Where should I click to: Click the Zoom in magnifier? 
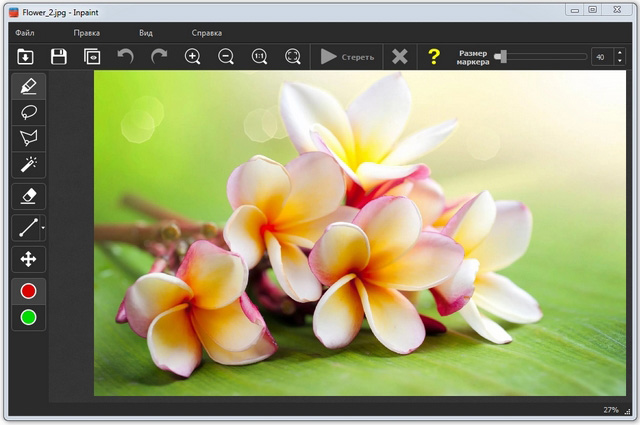pos(193,57)
